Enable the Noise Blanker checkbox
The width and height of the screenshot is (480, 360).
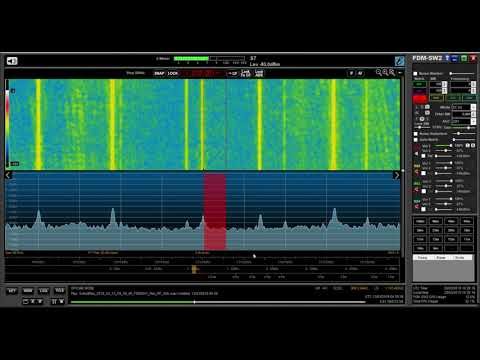pos(415,74)
